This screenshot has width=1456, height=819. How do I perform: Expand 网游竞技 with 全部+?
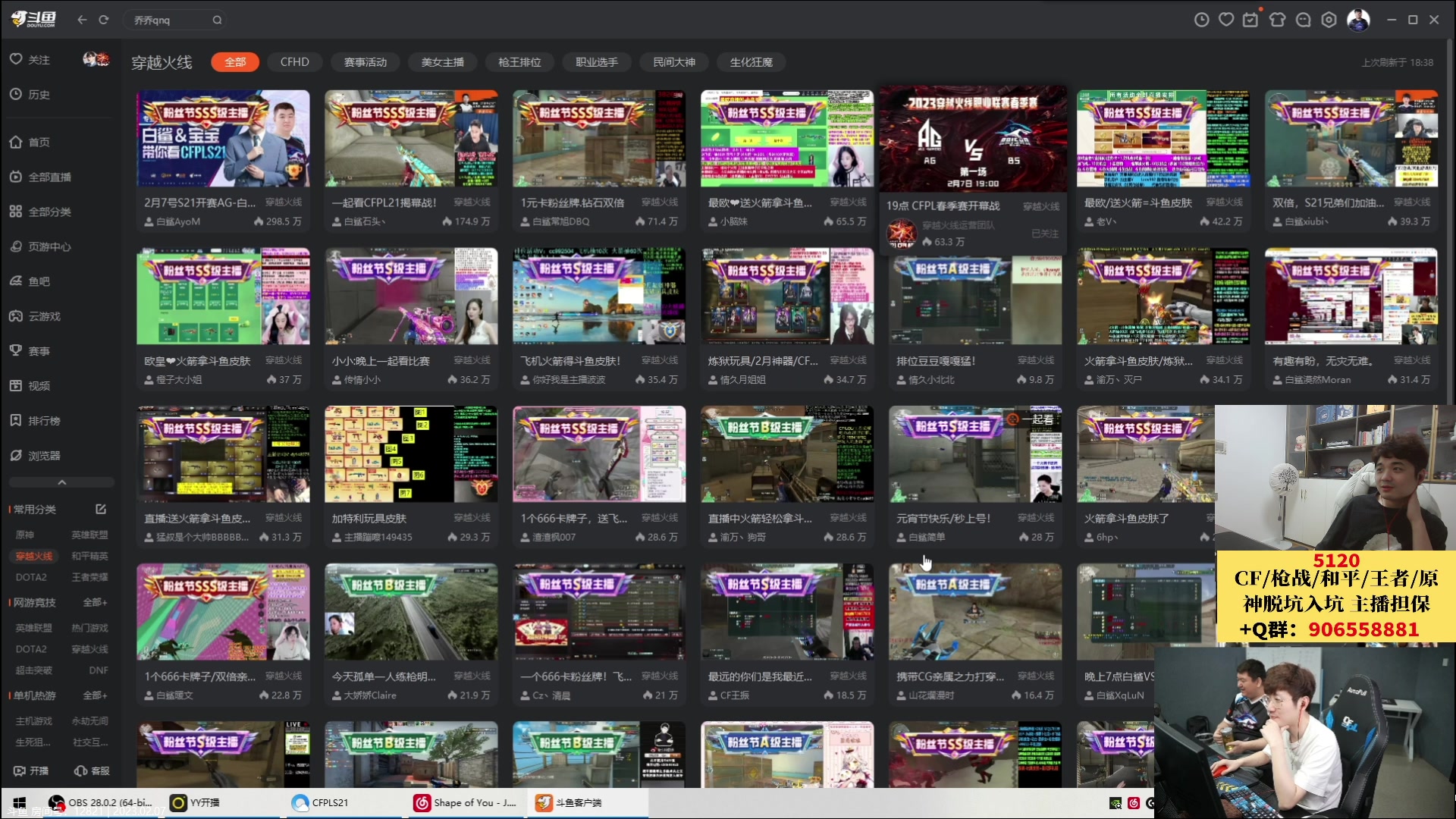(x=95, y=603)
